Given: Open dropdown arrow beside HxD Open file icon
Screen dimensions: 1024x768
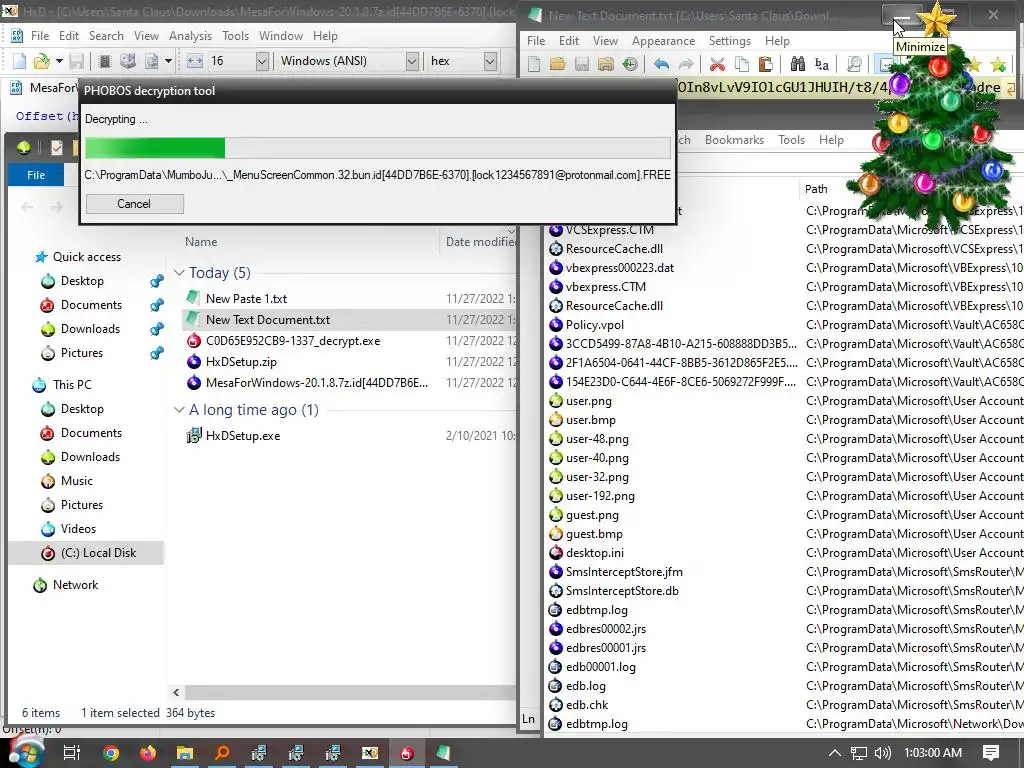Looking at the screenshot, I should point(59,61).
